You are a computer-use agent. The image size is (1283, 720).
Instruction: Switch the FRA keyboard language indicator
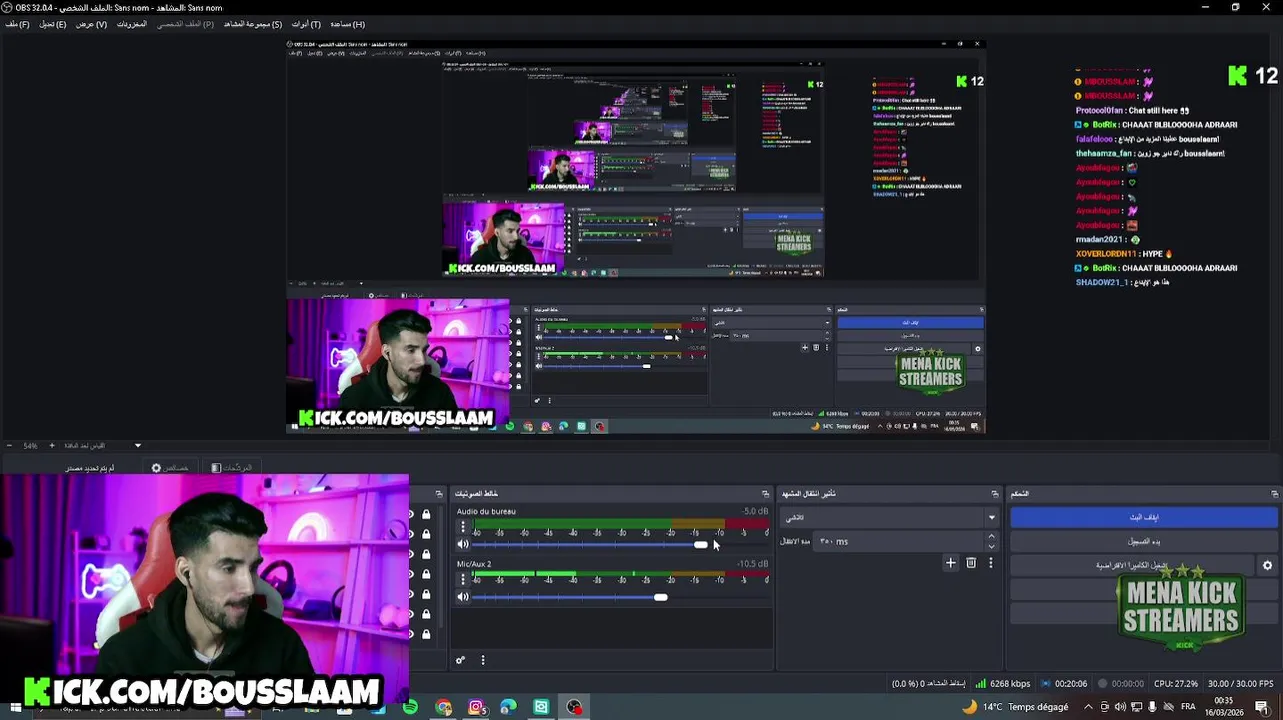pos(1188,707)
